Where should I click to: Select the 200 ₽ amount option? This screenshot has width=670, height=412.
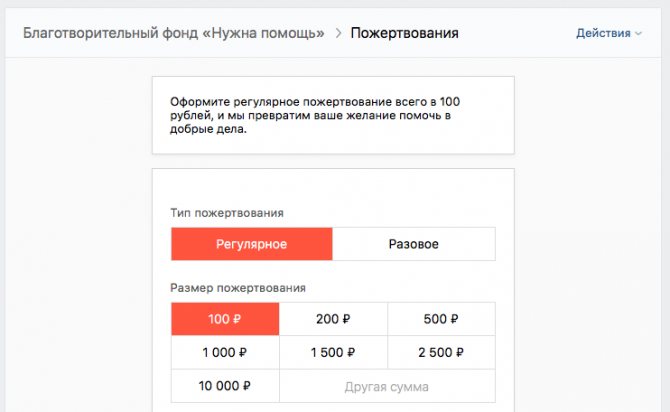[x=333, y=319]
